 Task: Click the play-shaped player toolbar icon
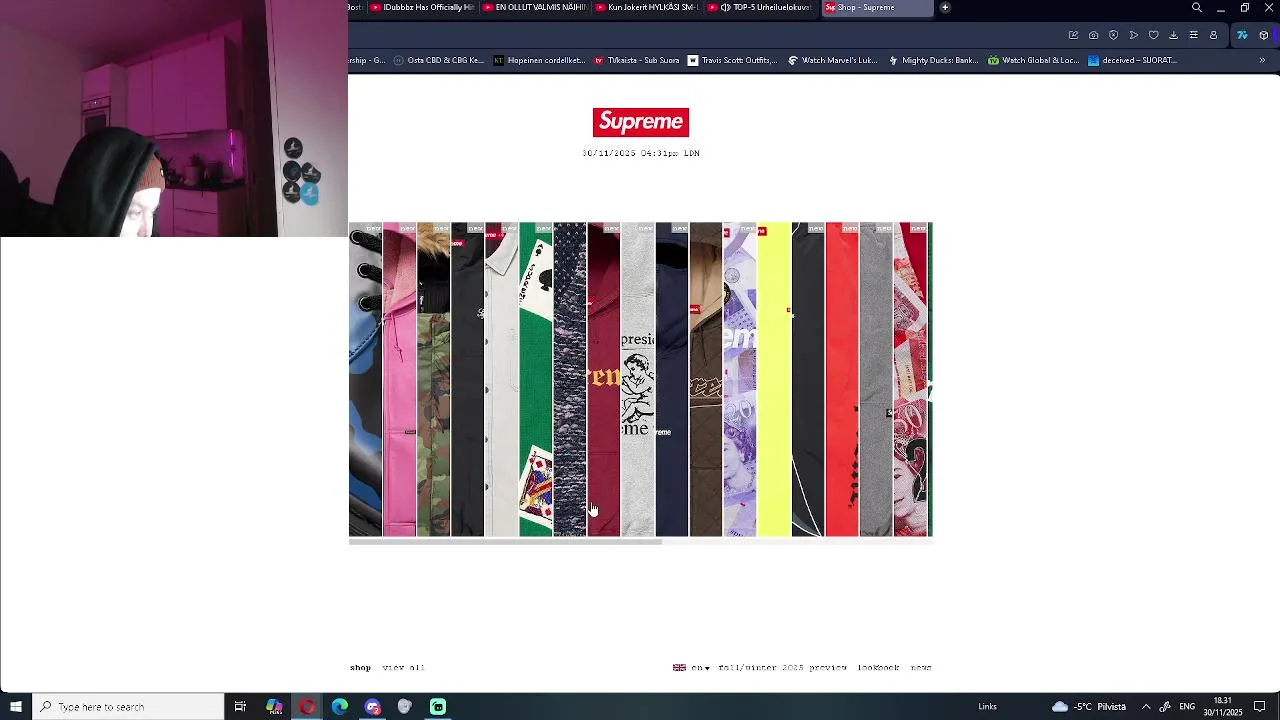click(1133, 35)
